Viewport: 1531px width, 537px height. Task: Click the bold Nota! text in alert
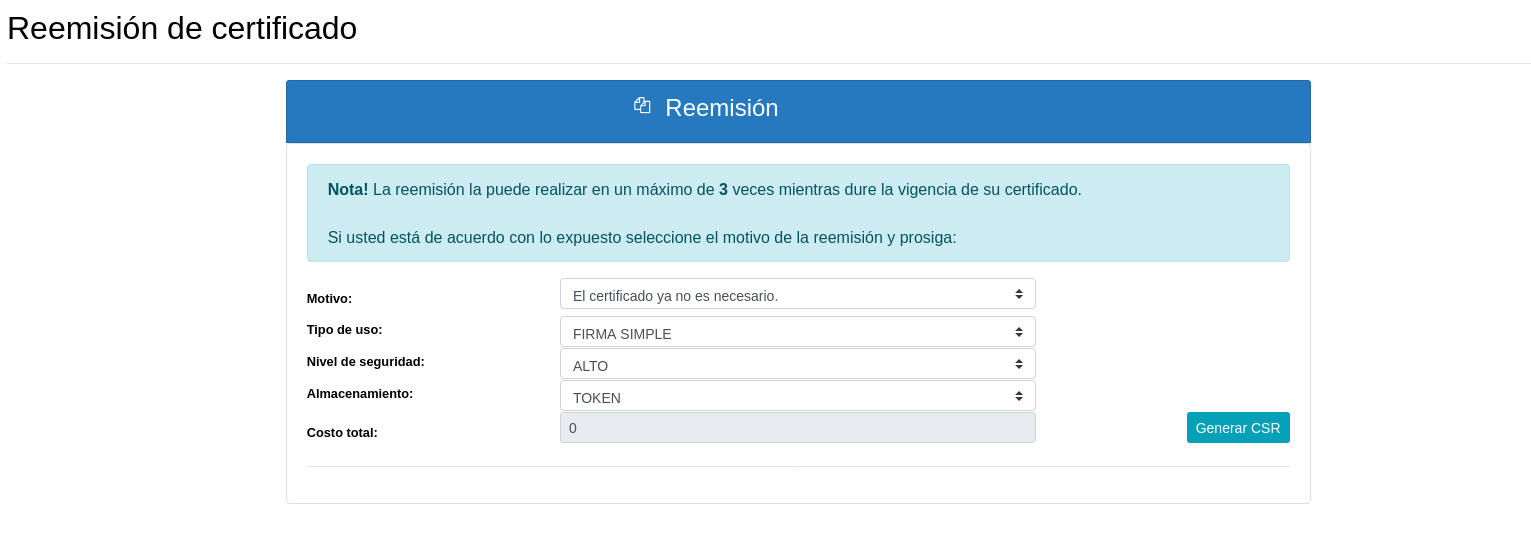point(348,190)
